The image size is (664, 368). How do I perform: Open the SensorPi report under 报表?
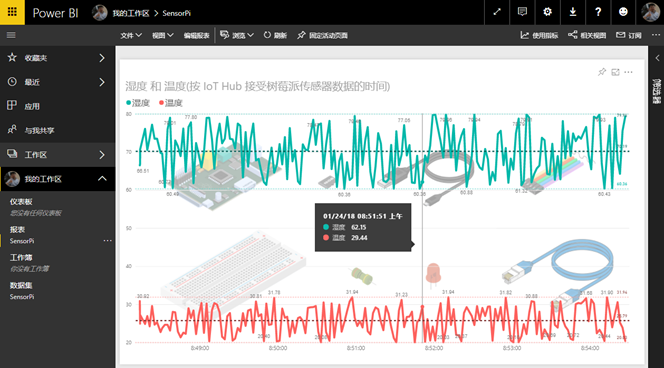[x=22, y=241]
